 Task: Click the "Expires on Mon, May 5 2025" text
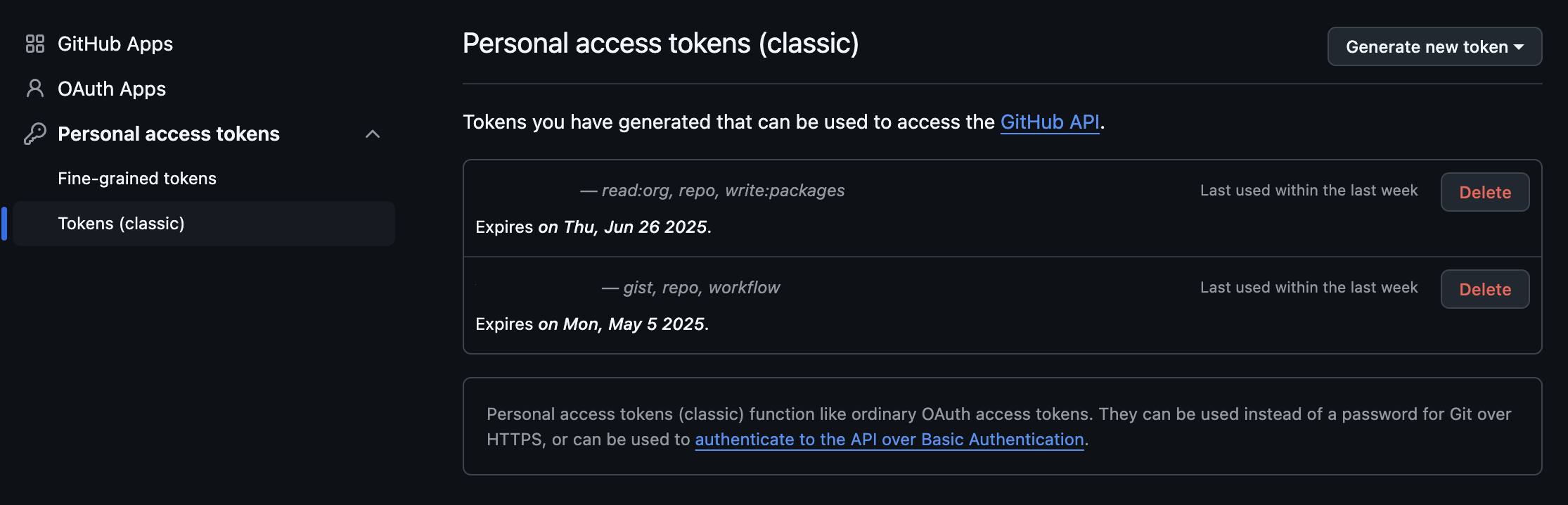pyautogui.click(x=591, y=324)
